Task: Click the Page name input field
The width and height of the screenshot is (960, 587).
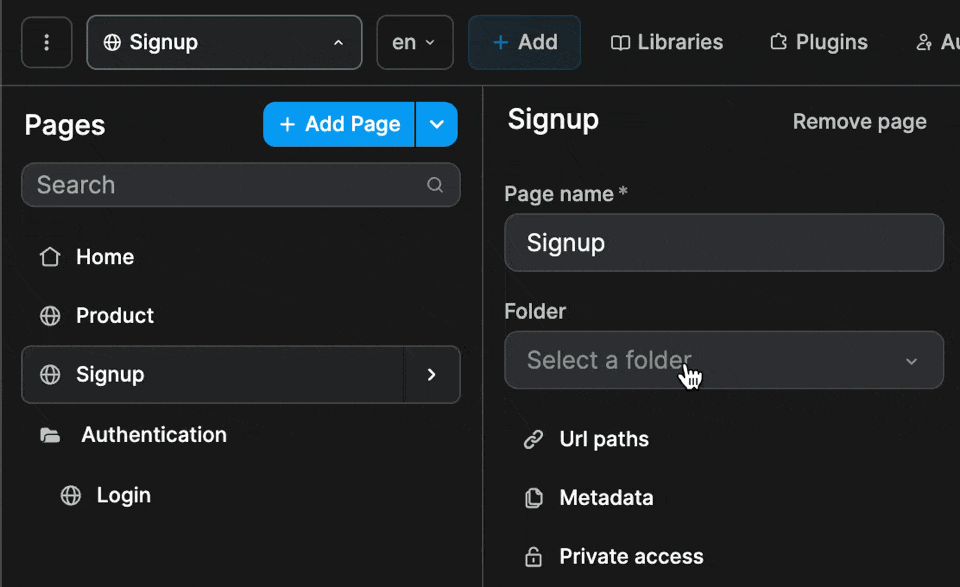Action: [724, 242]
